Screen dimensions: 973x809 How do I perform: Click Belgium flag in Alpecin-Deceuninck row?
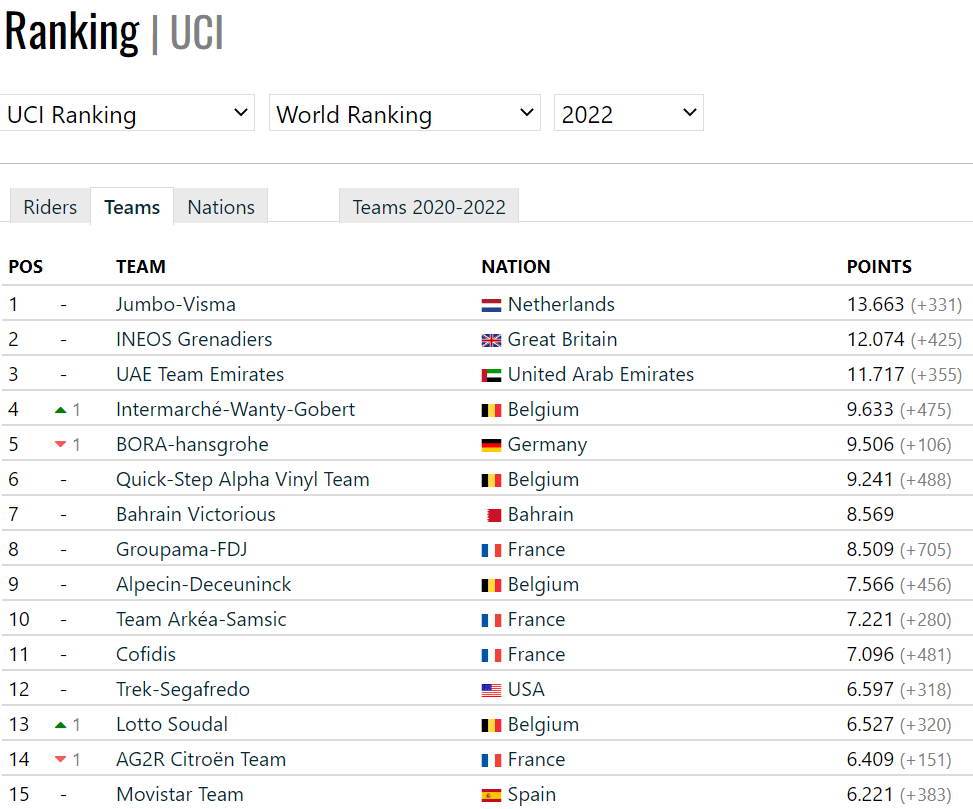coord(491,586)
